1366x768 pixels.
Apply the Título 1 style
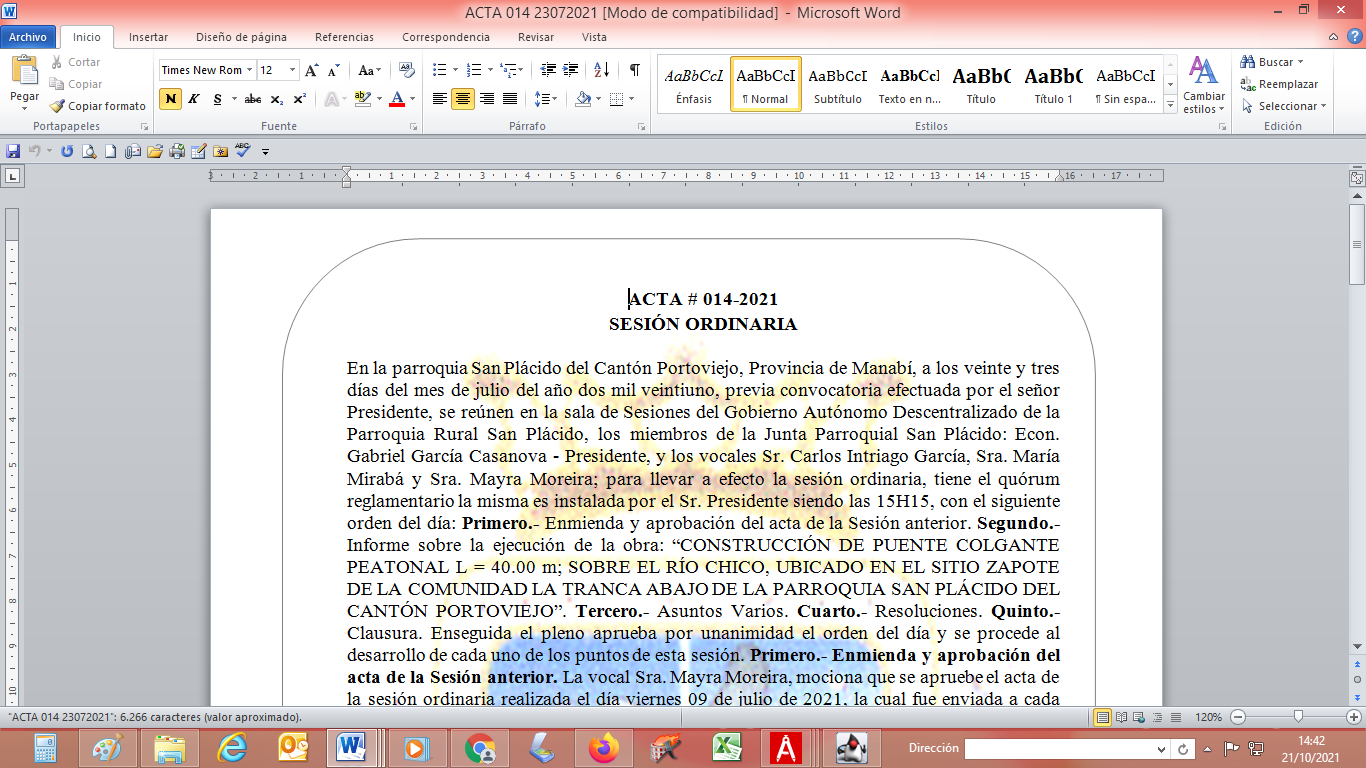pyautogui.click(x=1053, y=85)
